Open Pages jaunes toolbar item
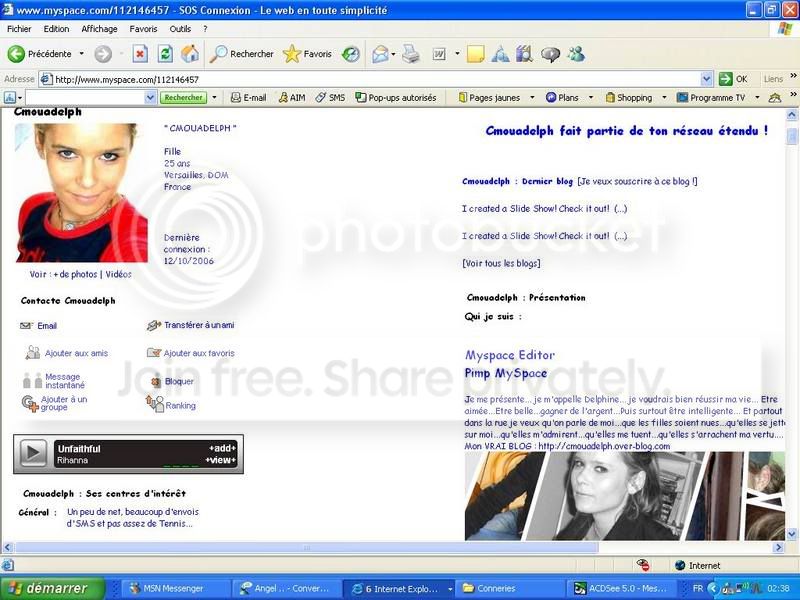800x600 pixels. pyautogui.click(x=489, y=97)
